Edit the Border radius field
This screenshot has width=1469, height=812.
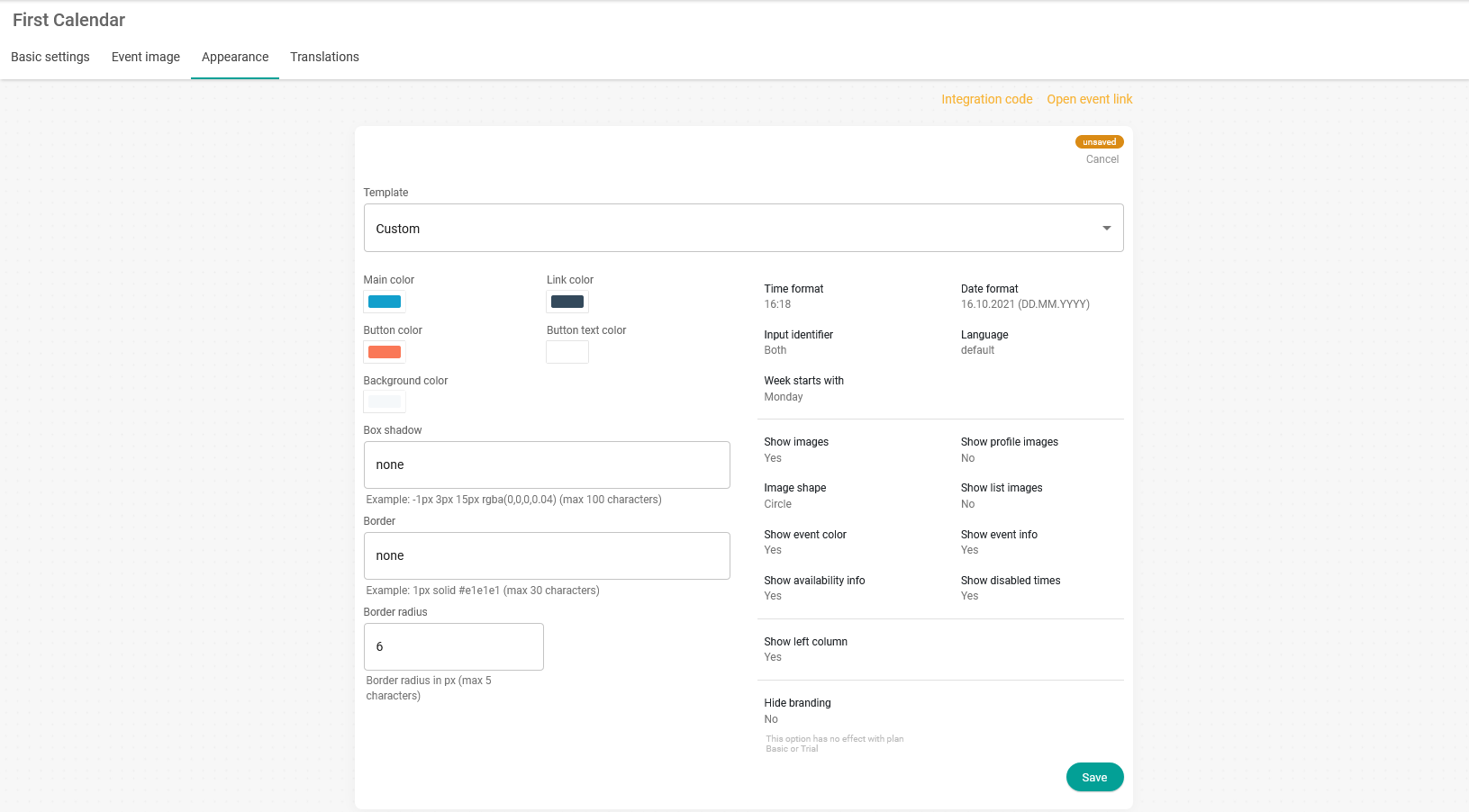pyautogui.click(x=453, y=646)
